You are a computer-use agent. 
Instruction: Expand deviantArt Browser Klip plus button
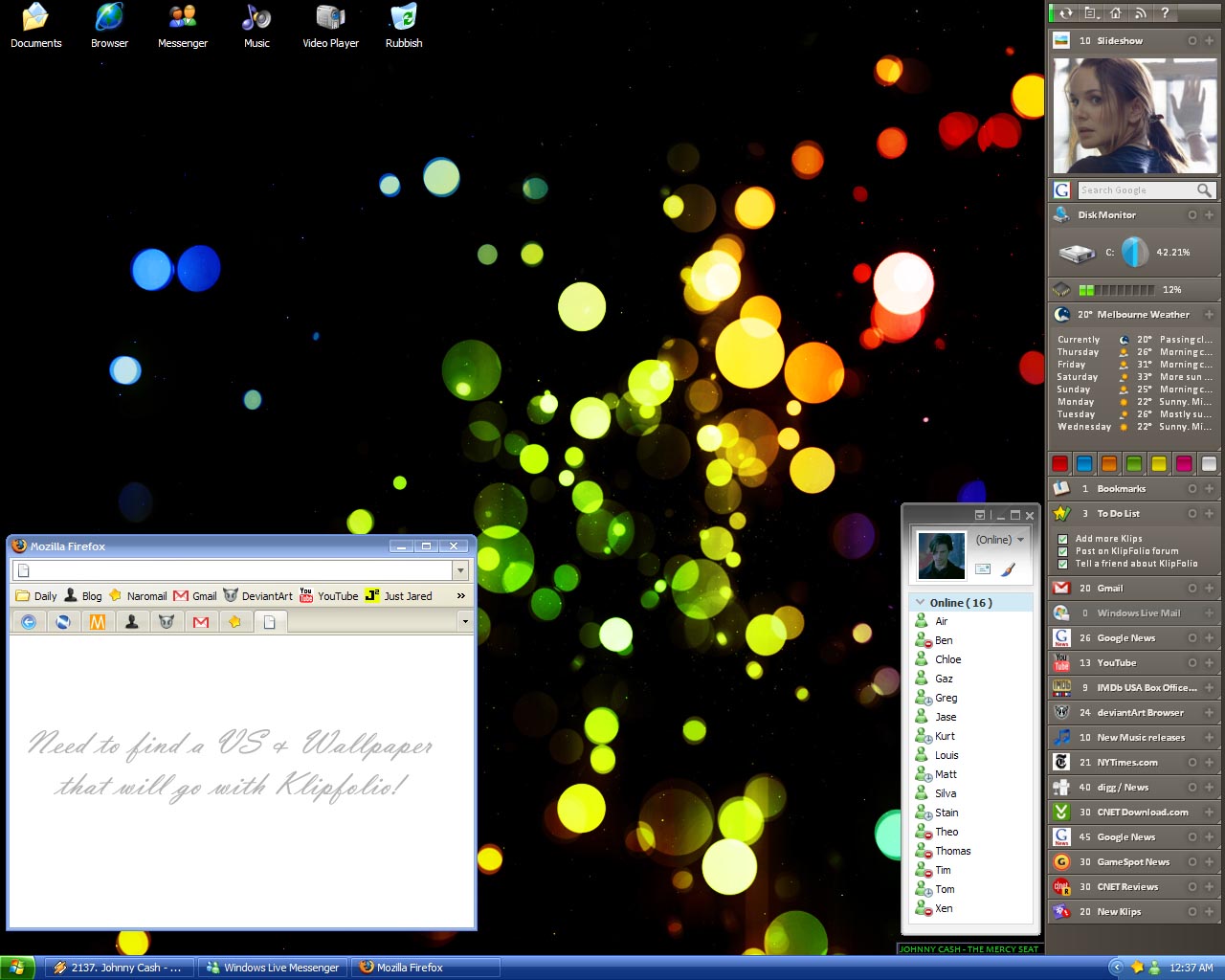pos(1209,712)
